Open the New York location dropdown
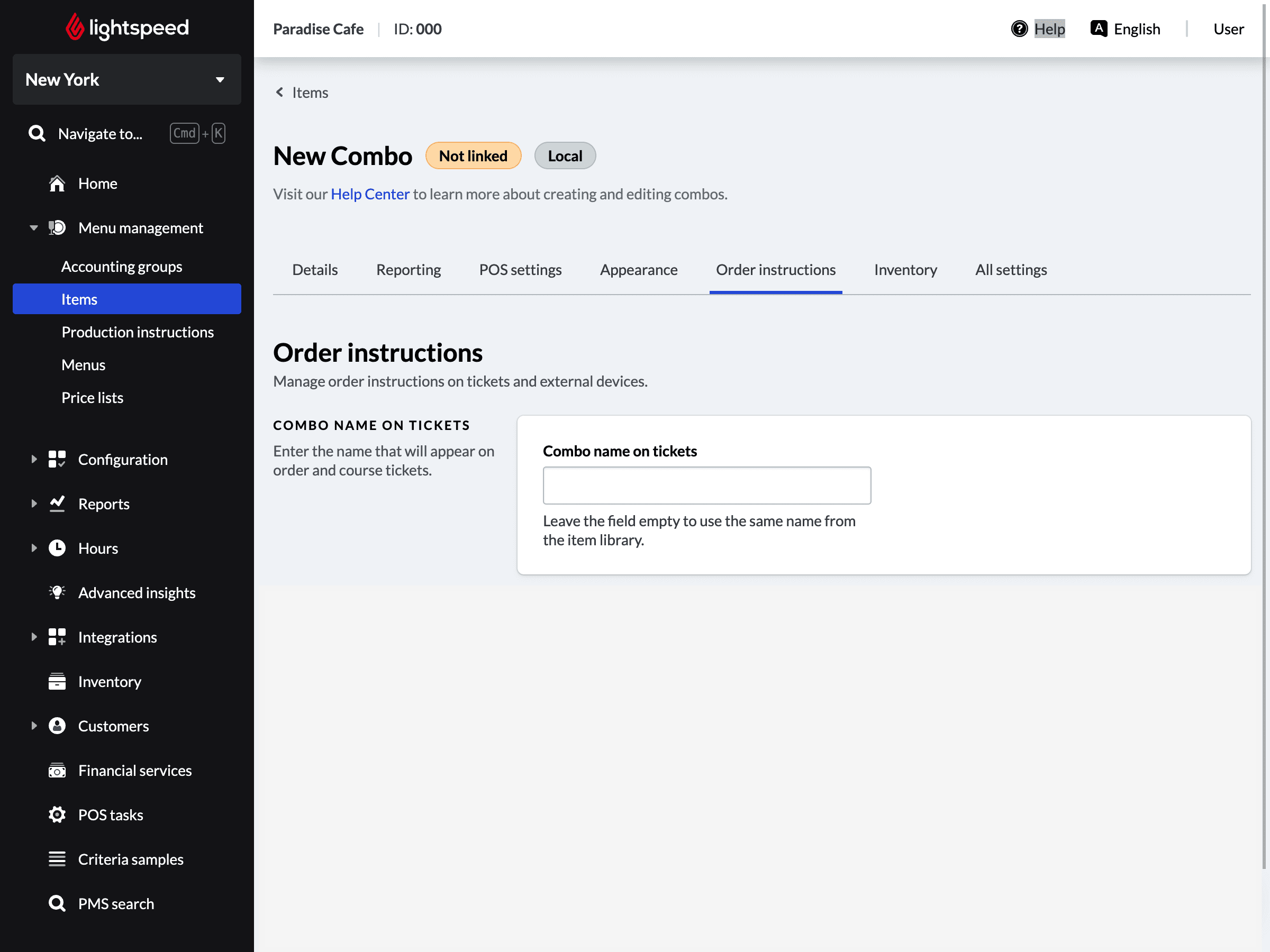Image resolution: width=1270 pixels, height=952 pixels. (x=127, y=79)
